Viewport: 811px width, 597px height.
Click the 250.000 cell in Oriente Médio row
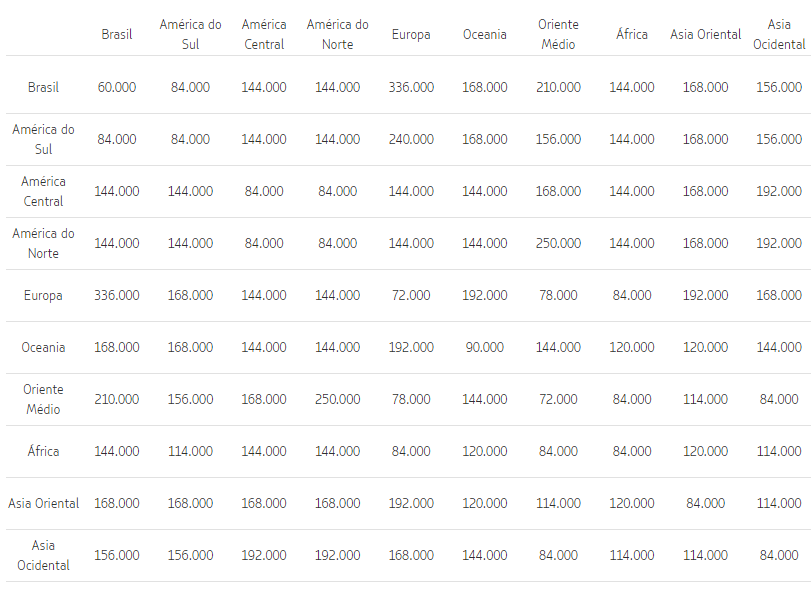tap(337, 399)
